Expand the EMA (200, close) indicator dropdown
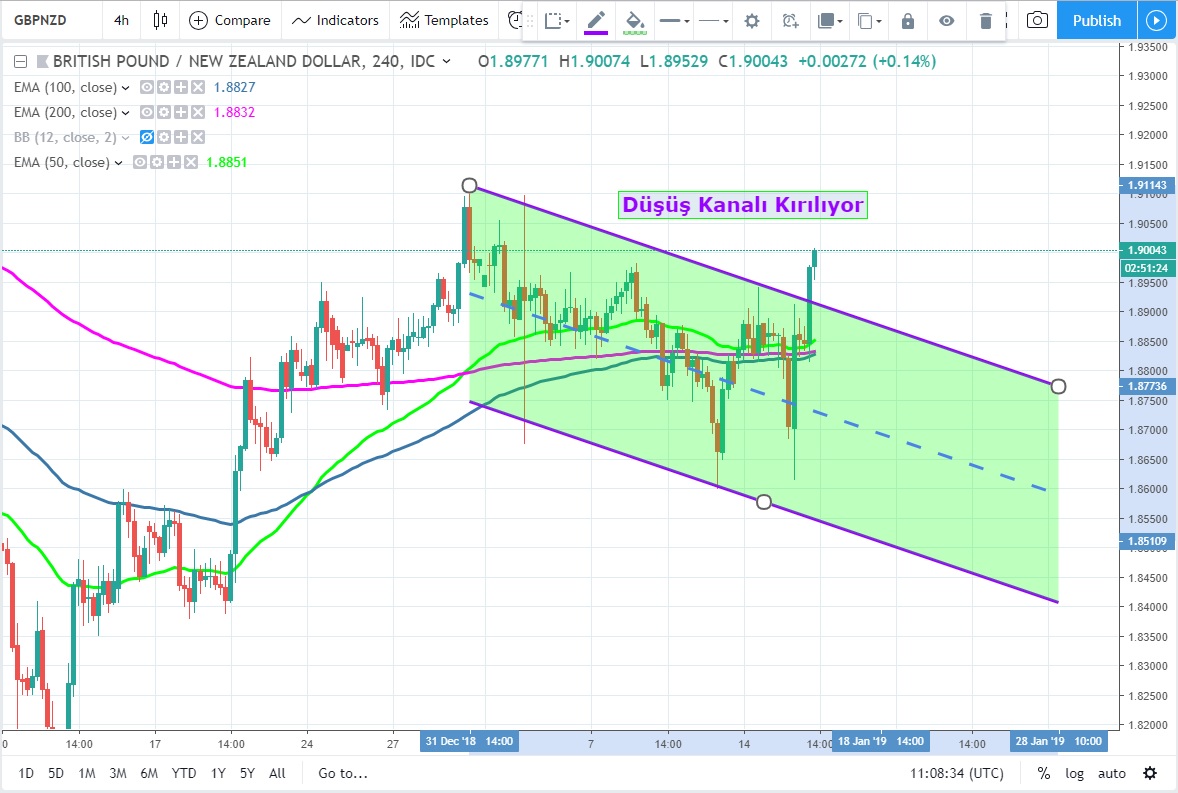The height and width of the screenshot is (793, 1178). pos(126,113)
